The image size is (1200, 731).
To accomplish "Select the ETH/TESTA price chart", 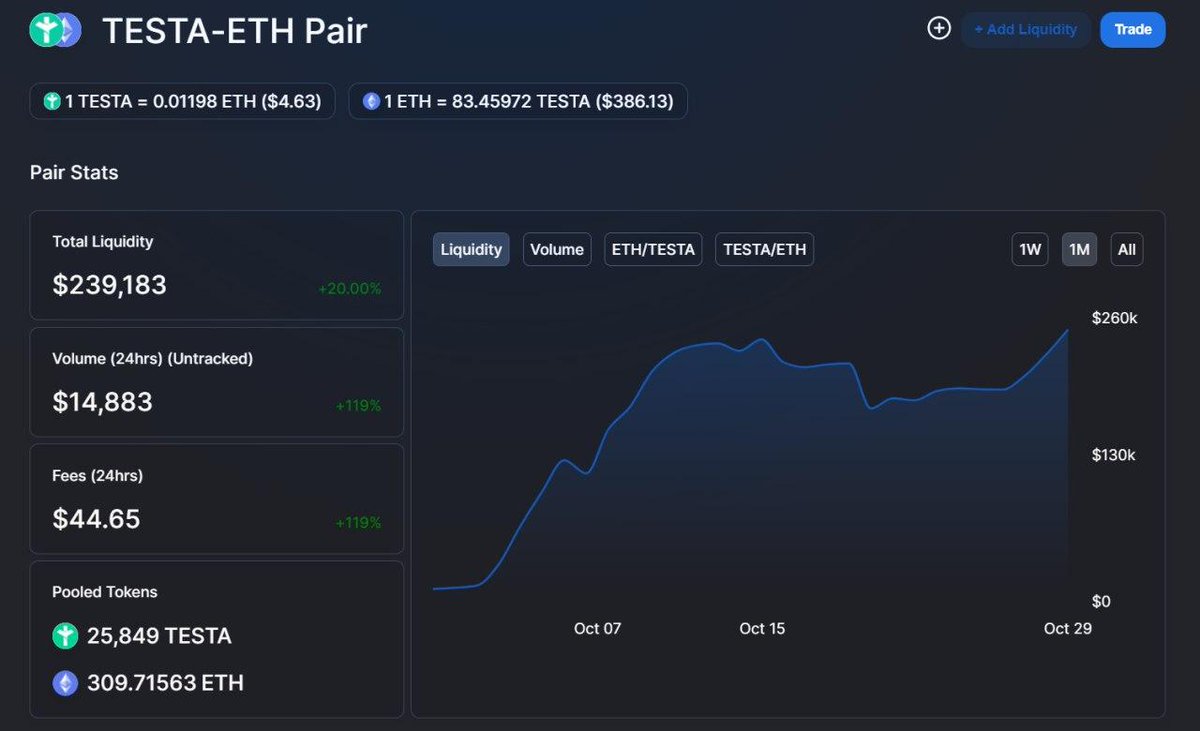I will [653, 249].
